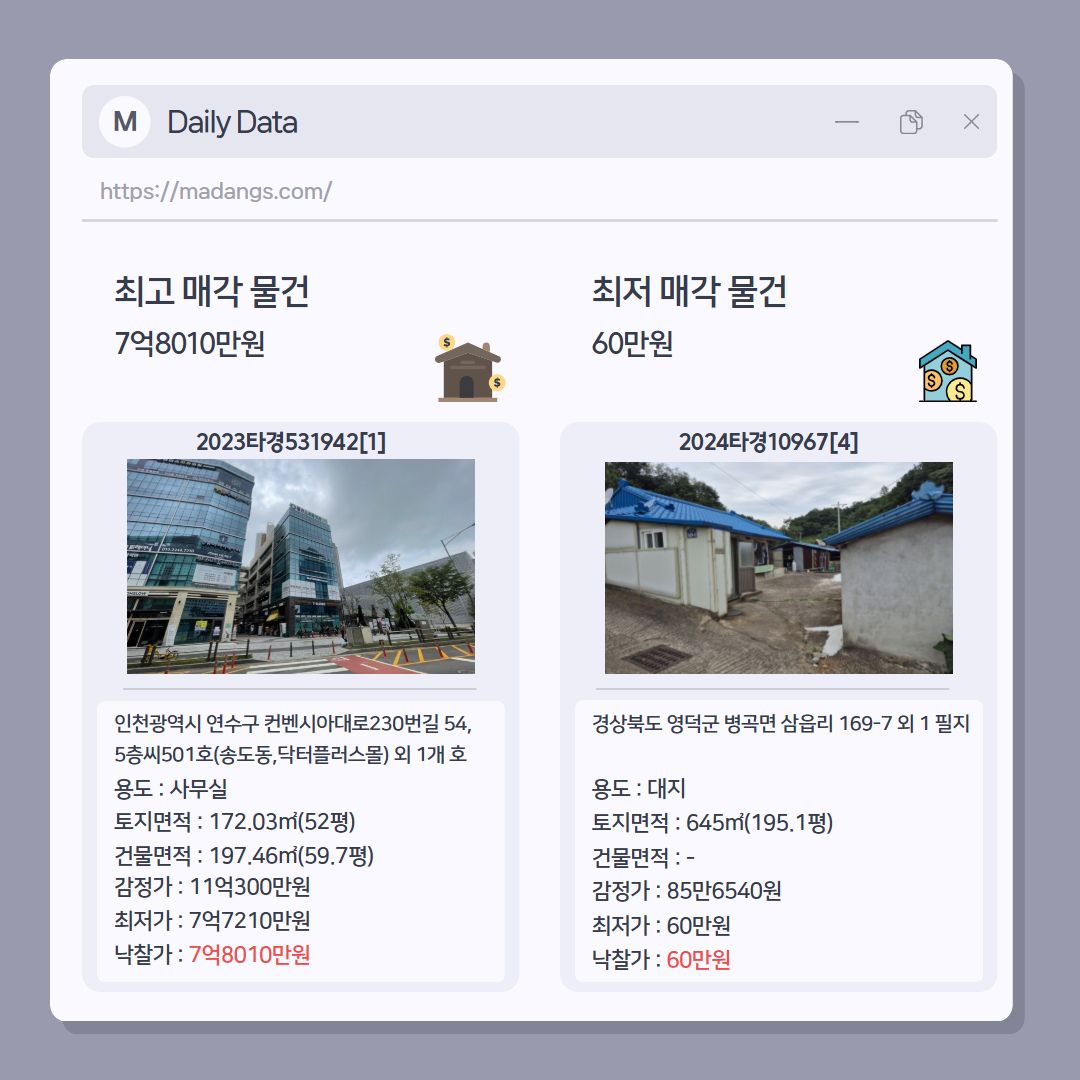Click the copy/restore window icon
The height and width of the screenshot is (1080, 1080).
(x=911, y=122)
